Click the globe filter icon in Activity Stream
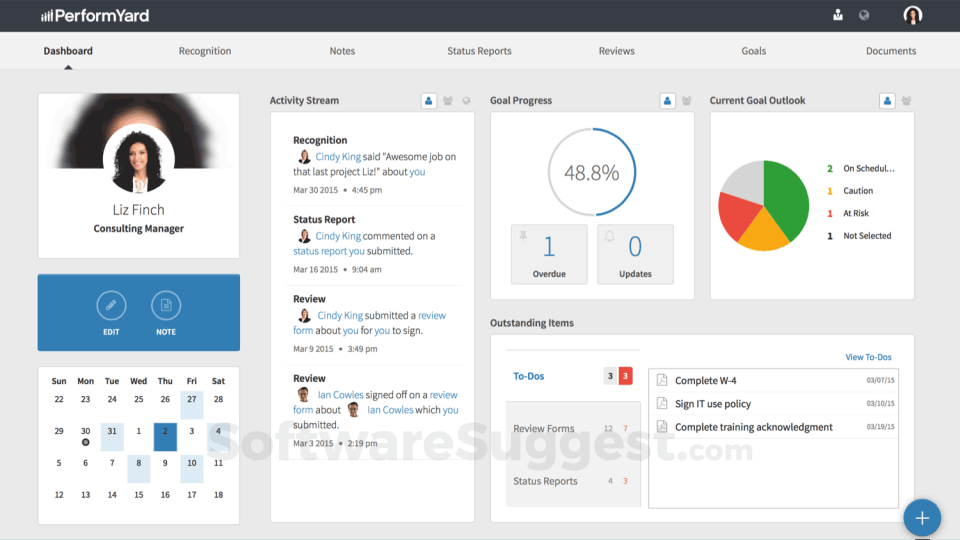The height and width of the screenshot is (540, 960). [x=466, y=101]
